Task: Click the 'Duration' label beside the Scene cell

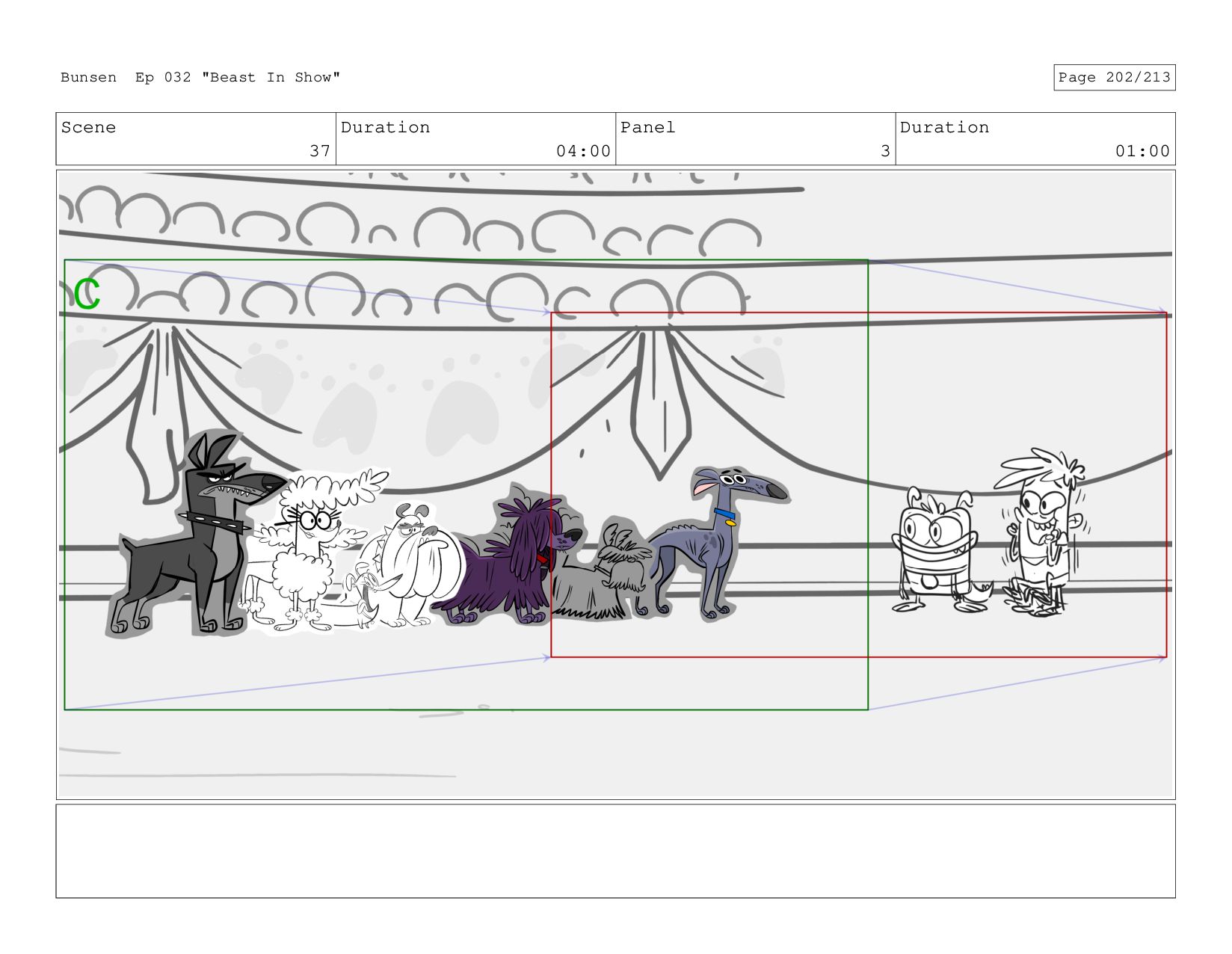Action: (x=385, y=127)
